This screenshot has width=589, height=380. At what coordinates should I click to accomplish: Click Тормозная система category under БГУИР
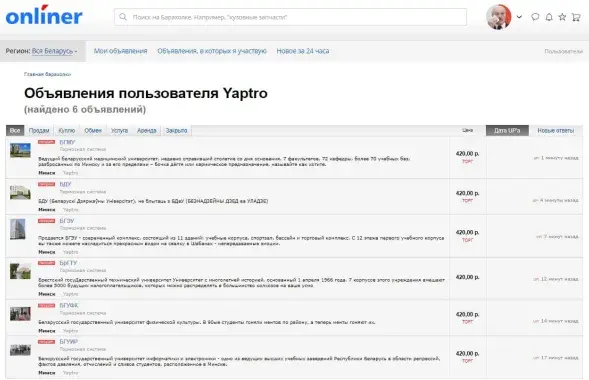(83, 349)
